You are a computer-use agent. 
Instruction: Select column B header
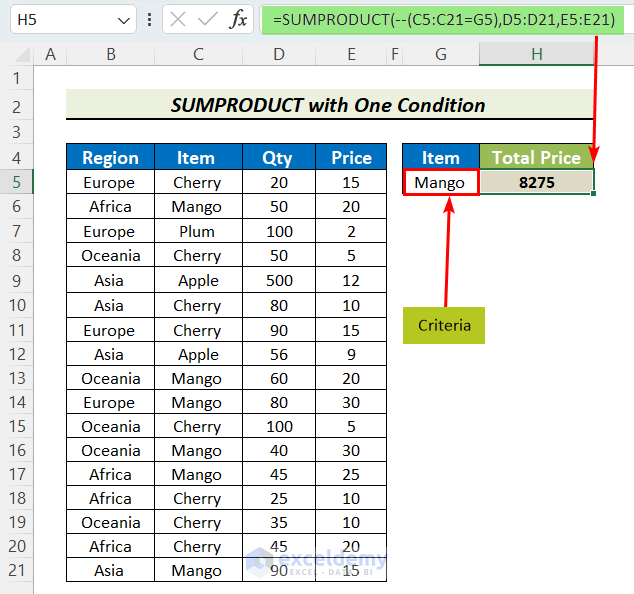(x=110, y=54)
